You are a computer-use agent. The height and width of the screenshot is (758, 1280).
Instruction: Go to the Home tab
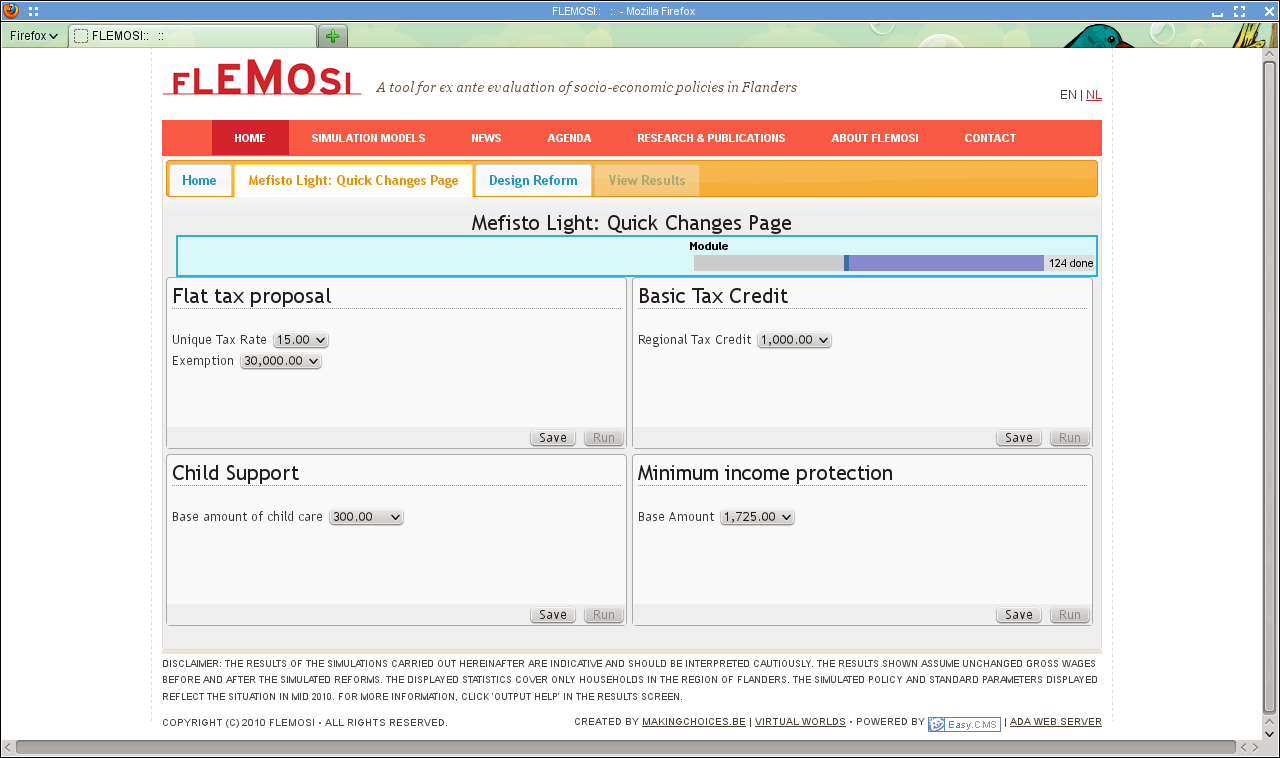click(x=199, y=181)
